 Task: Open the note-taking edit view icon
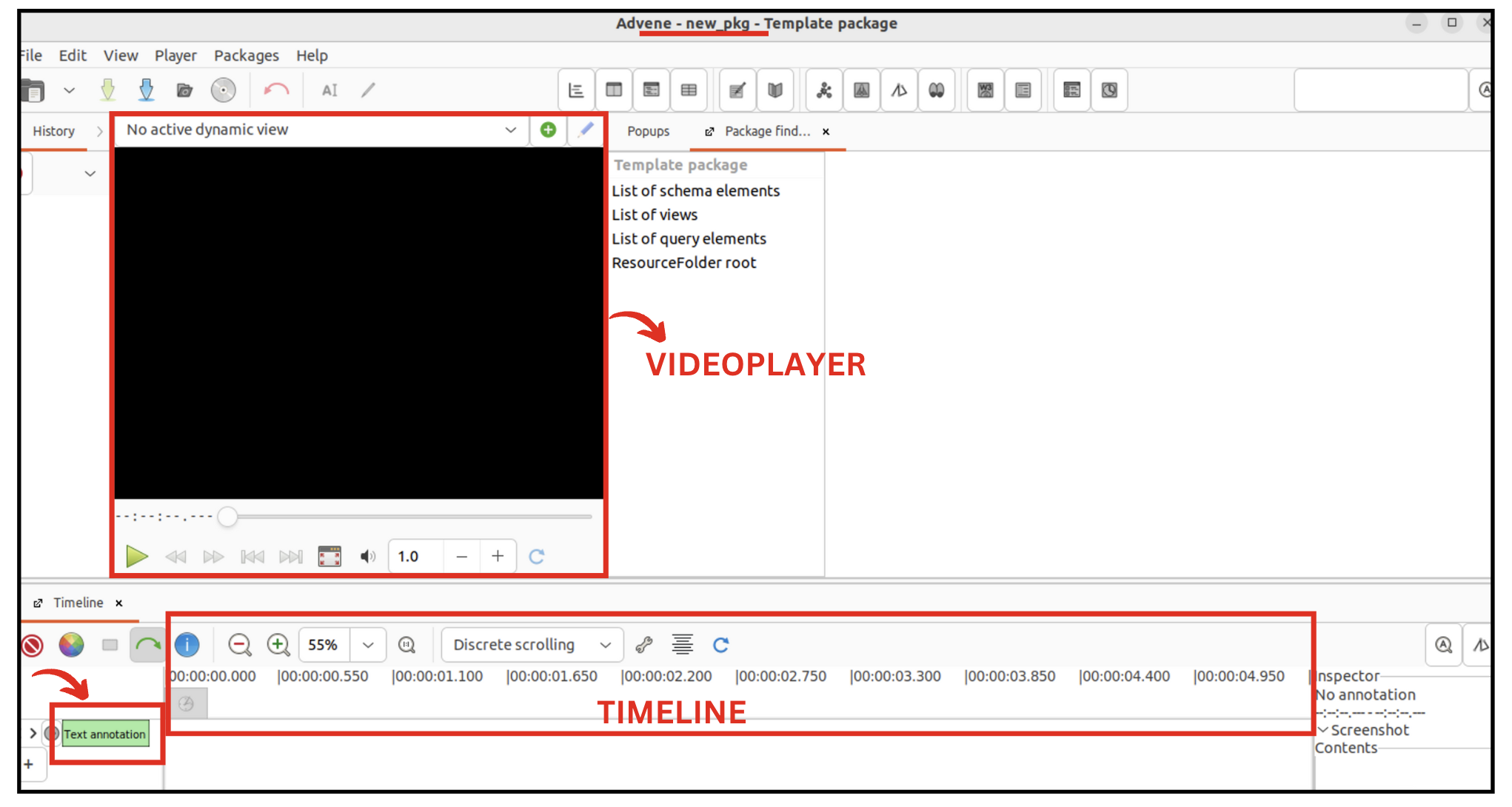pos(737,90)
